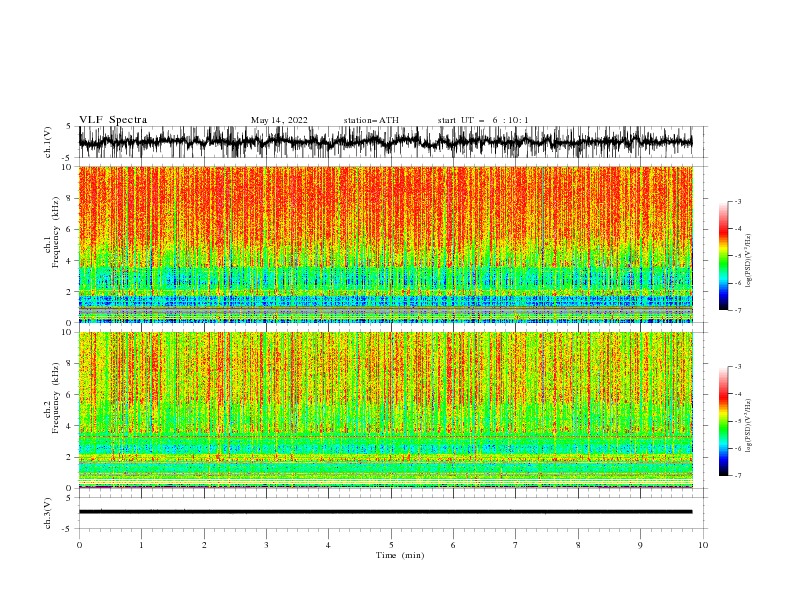Viewport: 792px width, 612px height.
Task: Click the log(PSD) label beside the ch.2 colorbar
Action: tap(748, 425)
